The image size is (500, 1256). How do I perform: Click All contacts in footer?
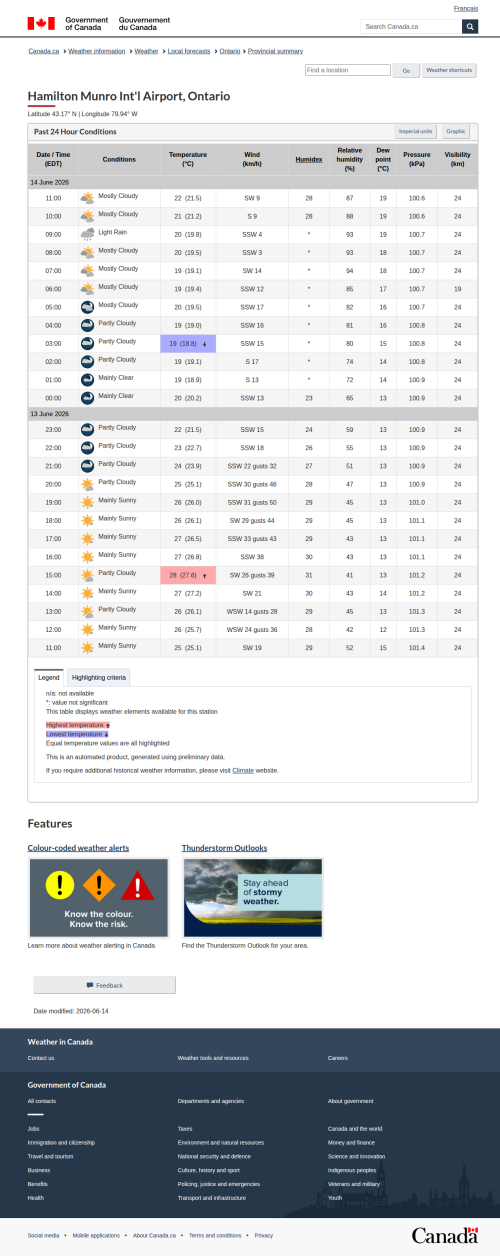pyautogui.click(x=42, y=1100)
